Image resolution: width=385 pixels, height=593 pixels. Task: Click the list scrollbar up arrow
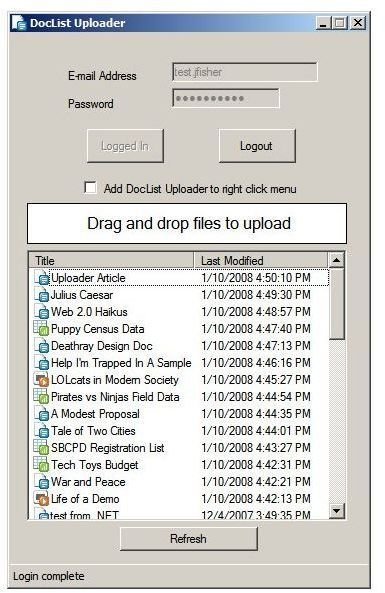tap(336, 260)
